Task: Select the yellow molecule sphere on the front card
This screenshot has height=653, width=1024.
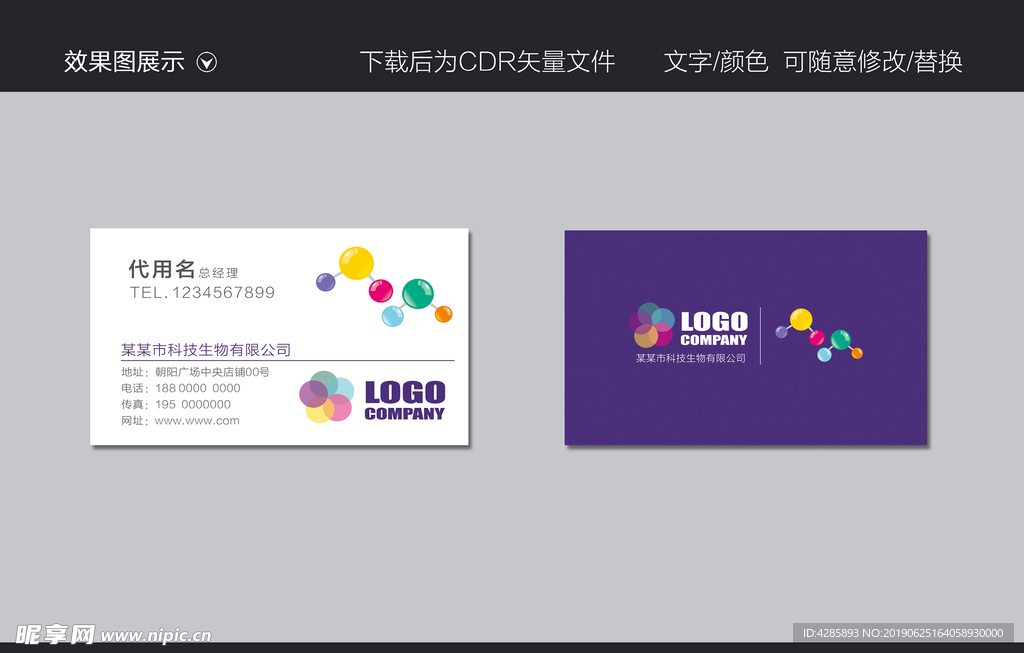Action: 357,261
